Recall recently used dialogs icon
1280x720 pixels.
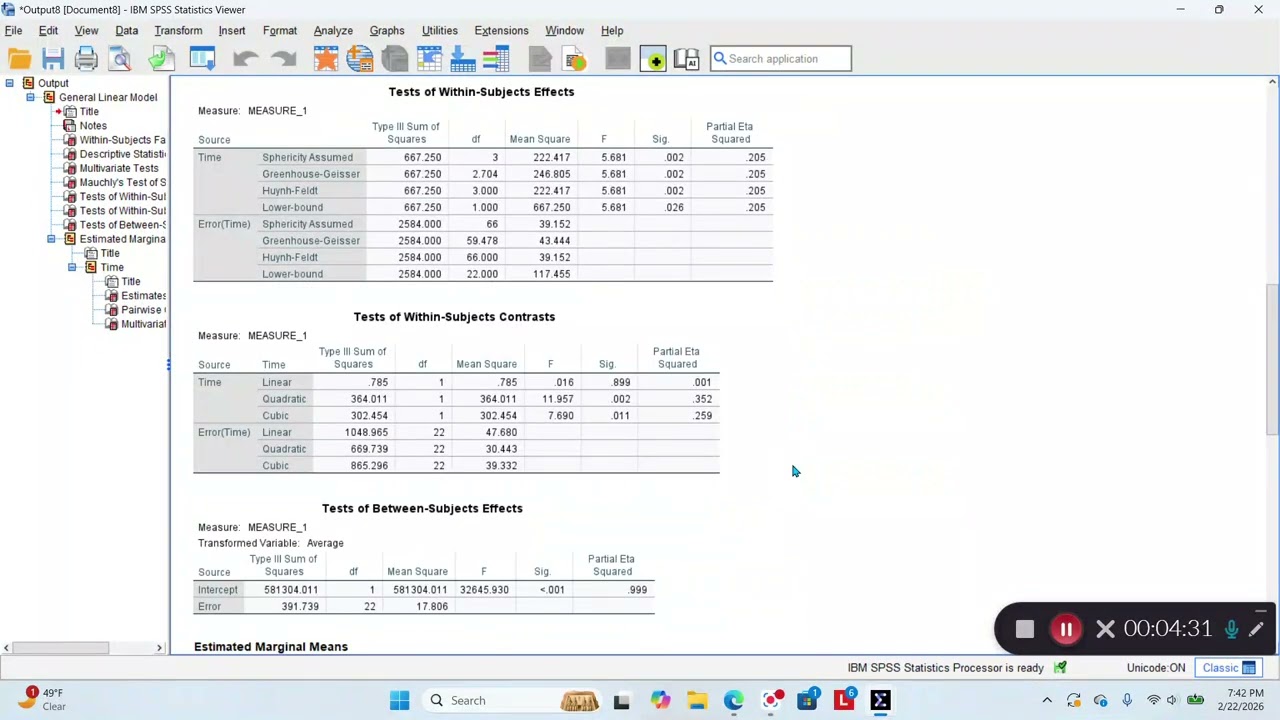pyautogui.click(x=202, y=59)
